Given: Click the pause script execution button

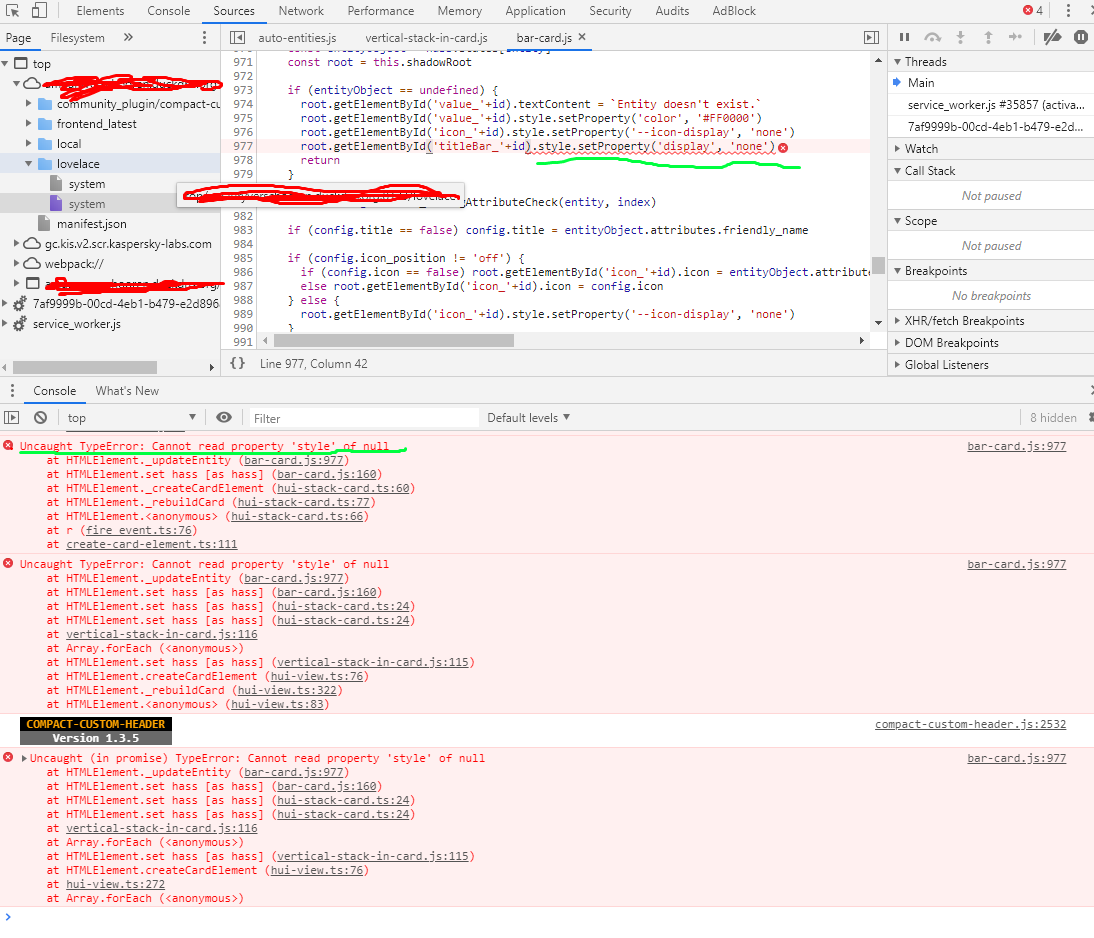Looking at the screenshot, I should pyautogui.click(x=904, y=37).
